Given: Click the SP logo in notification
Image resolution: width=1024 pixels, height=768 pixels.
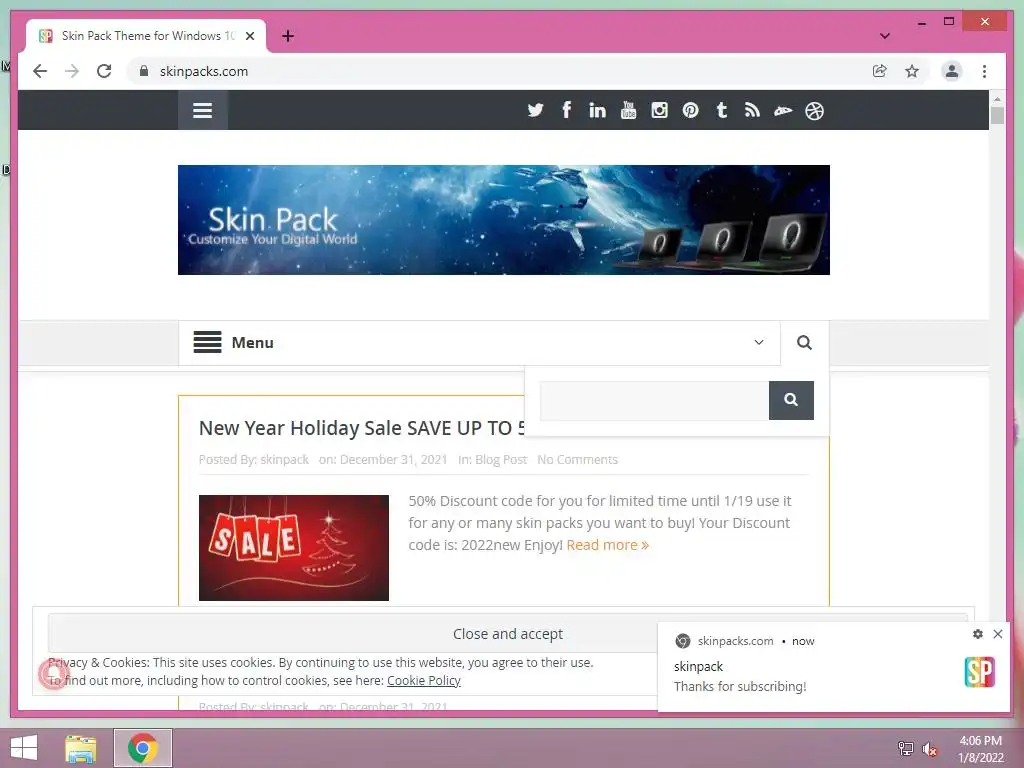Looking at the screenshot, I should pyautogui.click(x=980, y=671).
